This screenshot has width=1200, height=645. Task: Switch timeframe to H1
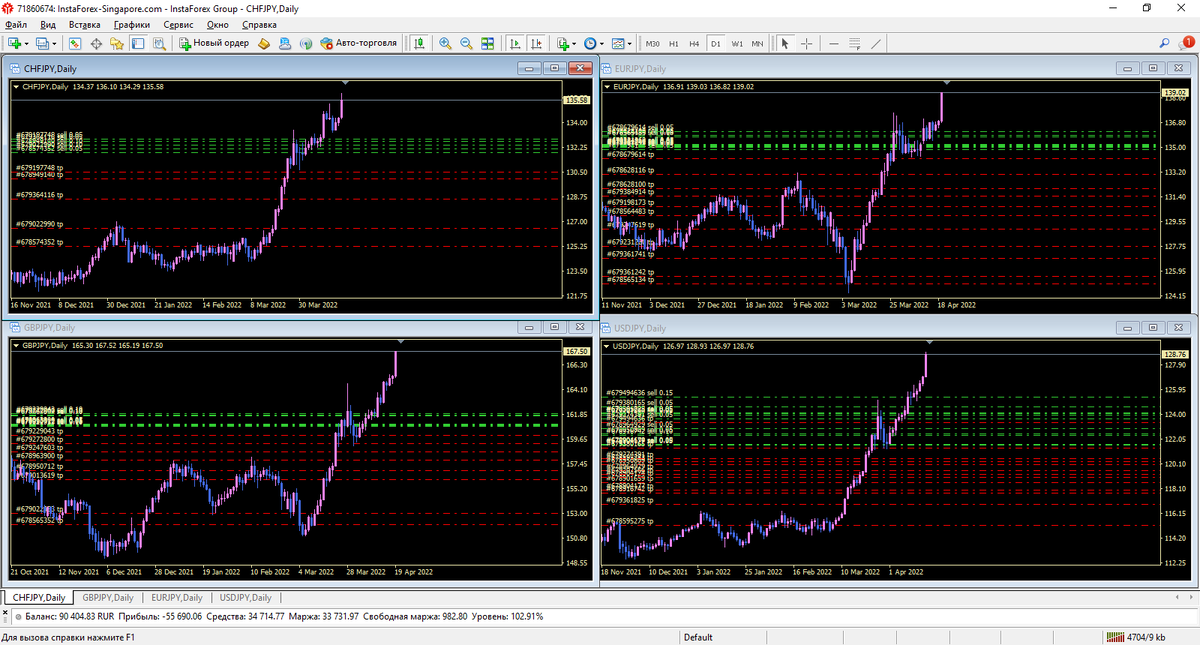[674, 43]
